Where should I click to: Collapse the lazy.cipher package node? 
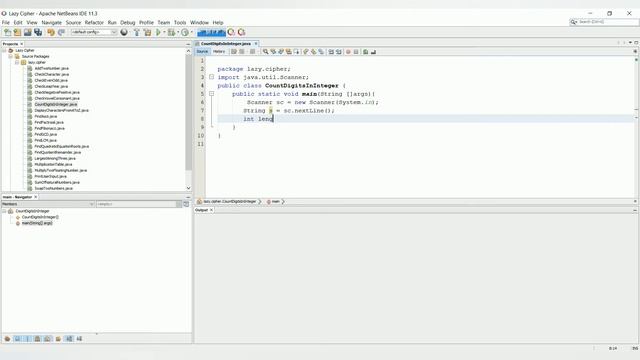tap(17, 62)
